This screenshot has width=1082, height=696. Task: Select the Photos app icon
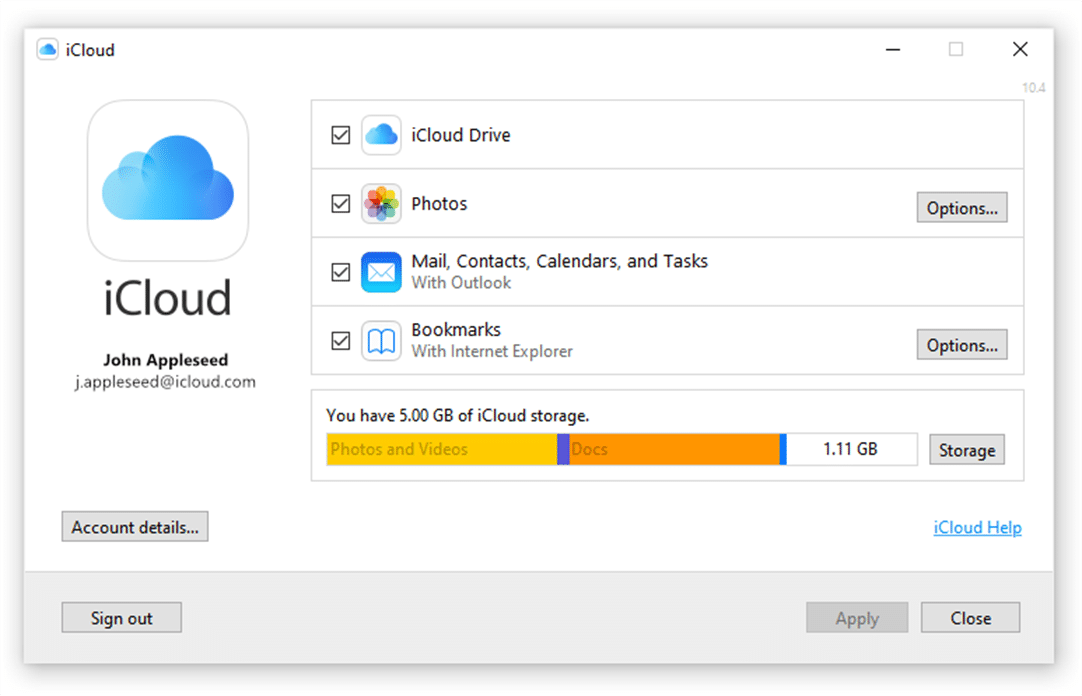click(381, 204)
